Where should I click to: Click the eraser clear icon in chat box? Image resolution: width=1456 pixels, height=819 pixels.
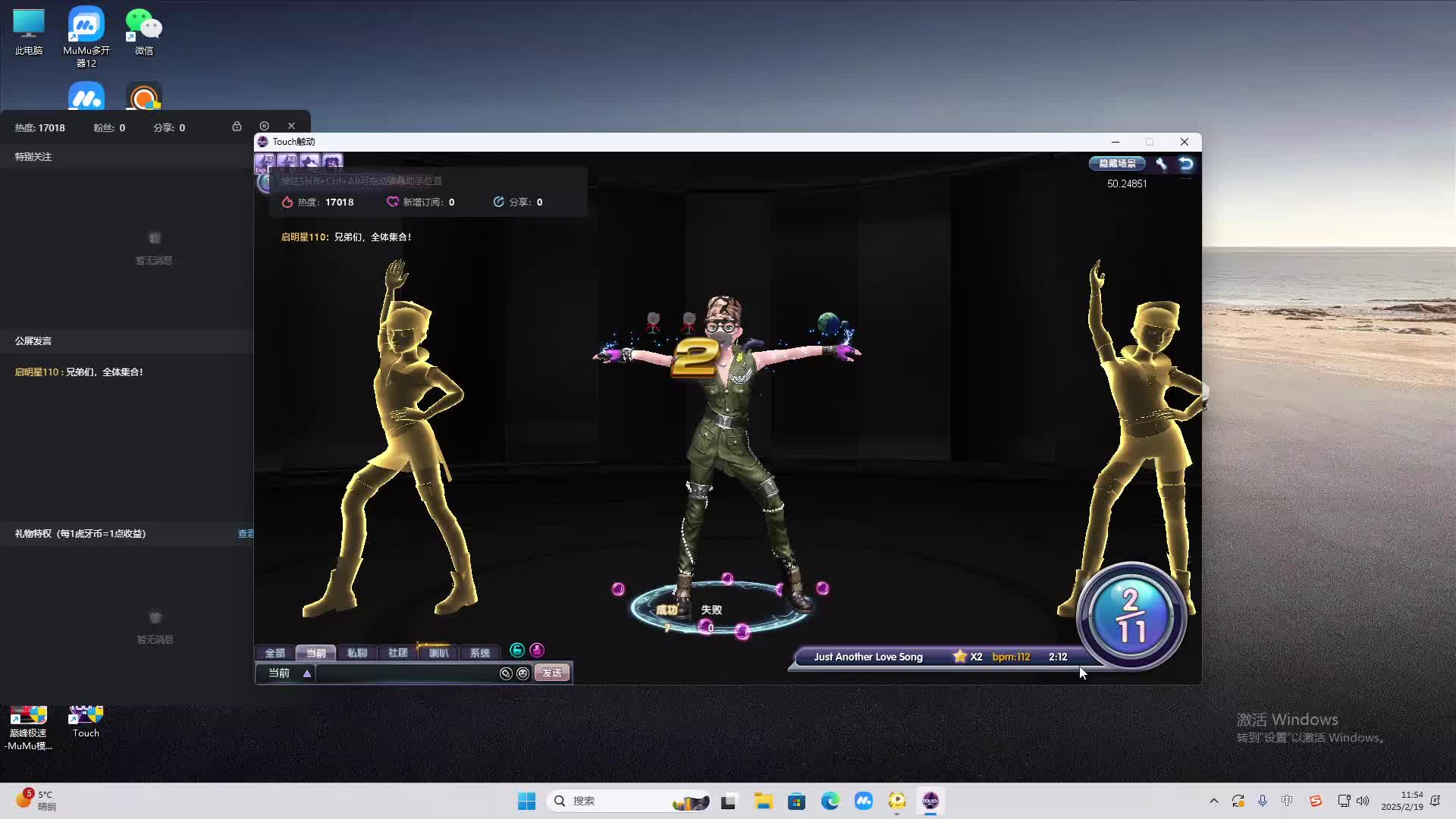coord(506,673)
